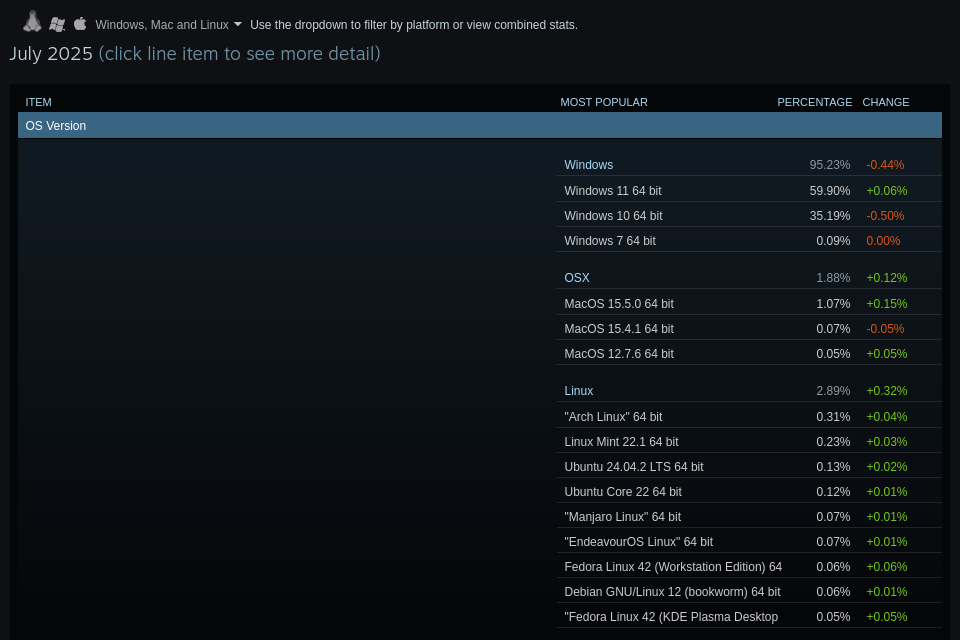Click the OSX 1.88% percentage value

click(x=833, y=278)
